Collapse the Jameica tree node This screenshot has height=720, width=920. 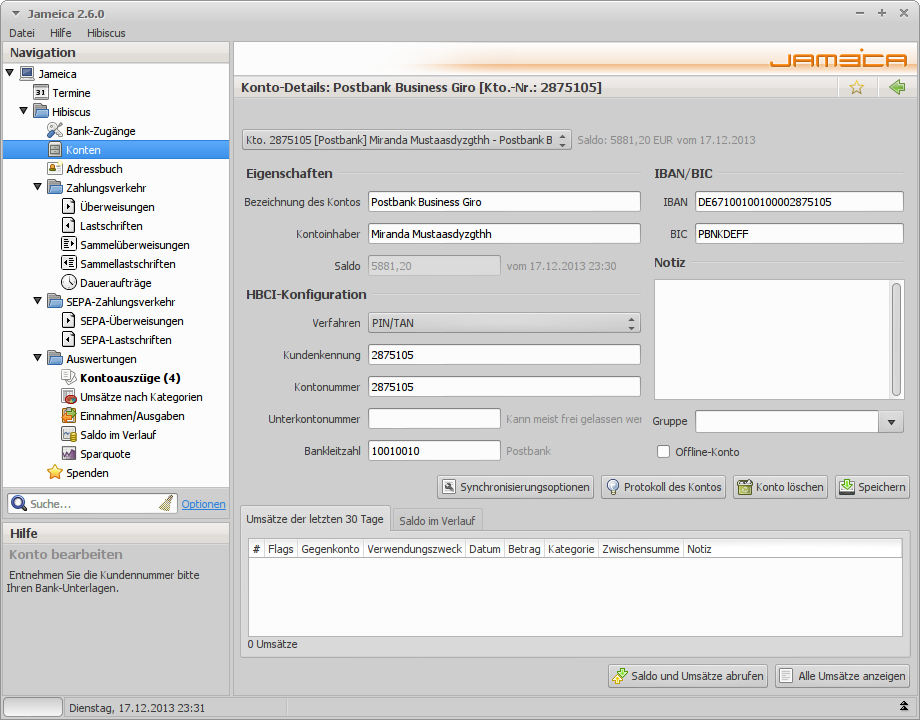(9, 73)
